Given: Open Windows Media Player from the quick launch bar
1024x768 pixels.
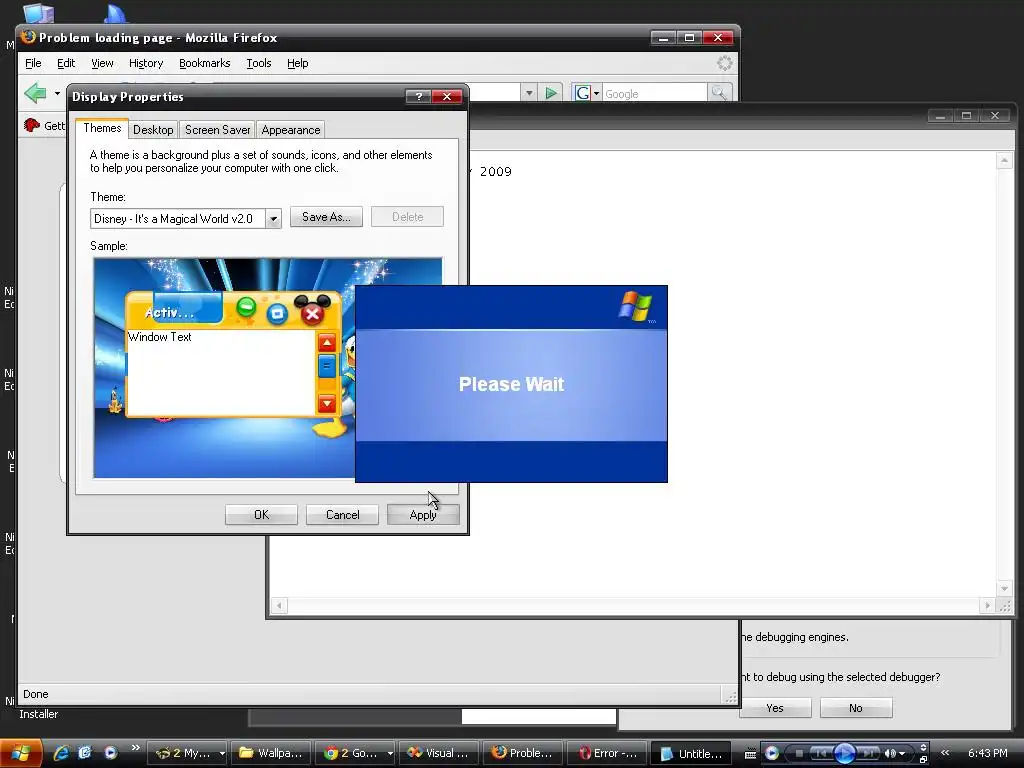Looking at the screenshot, I should pos(111,753).
